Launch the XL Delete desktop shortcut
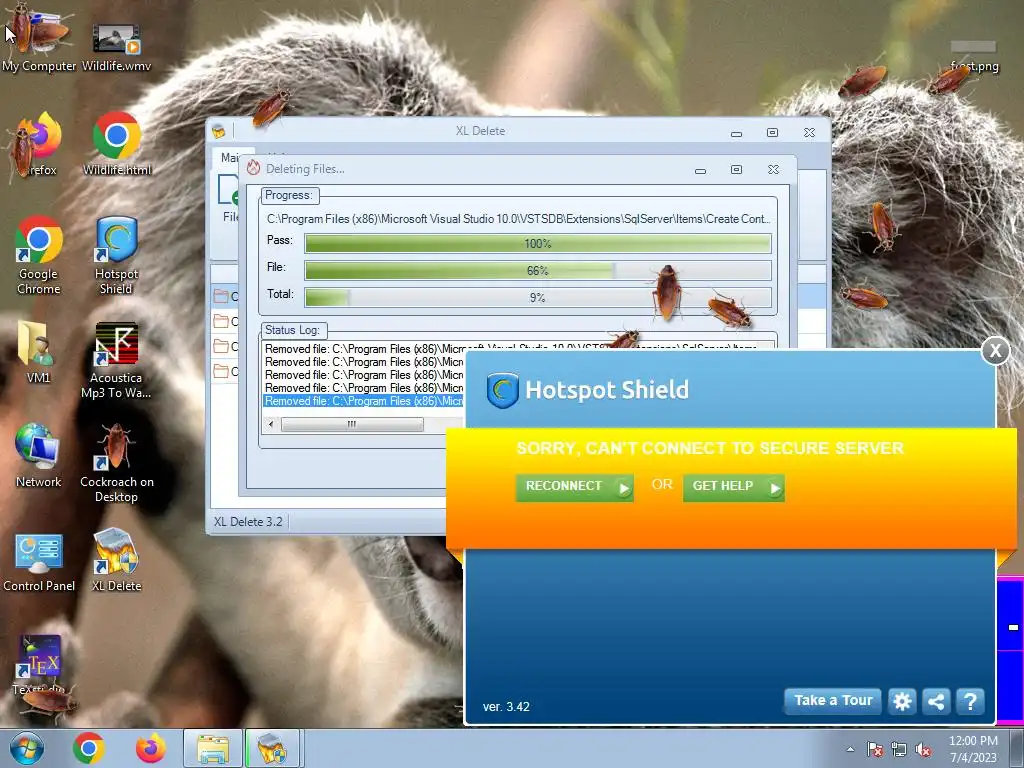The width and height of the screenshot is (1024, 768). (116, 560)
